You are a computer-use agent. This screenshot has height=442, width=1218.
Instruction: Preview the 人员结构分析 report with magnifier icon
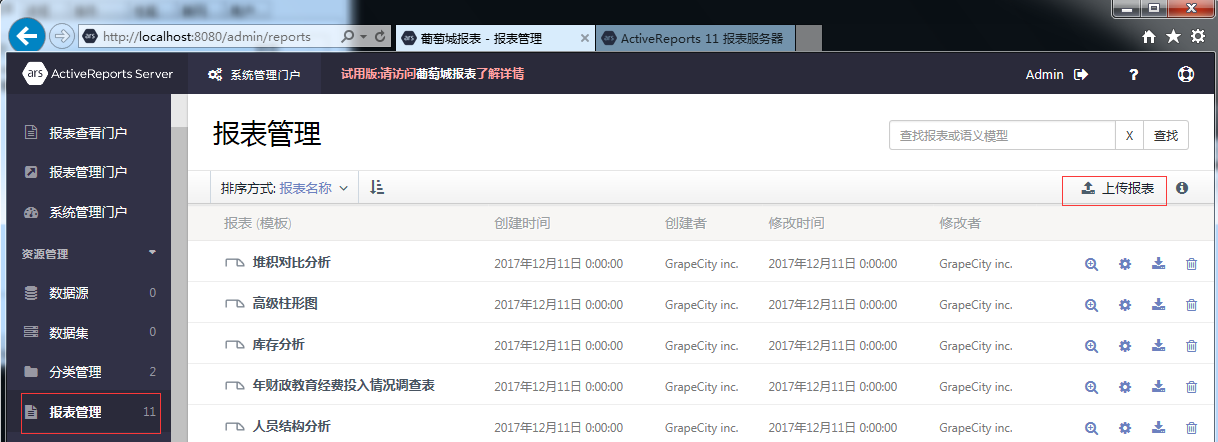[1091, 427]
